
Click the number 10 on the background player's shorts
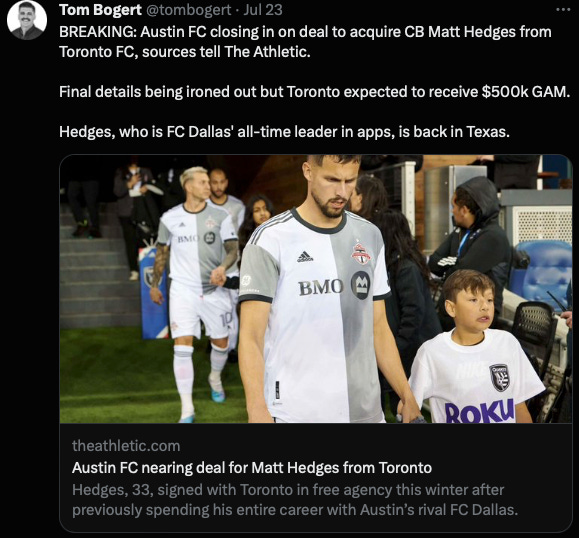tap(226, 319)
